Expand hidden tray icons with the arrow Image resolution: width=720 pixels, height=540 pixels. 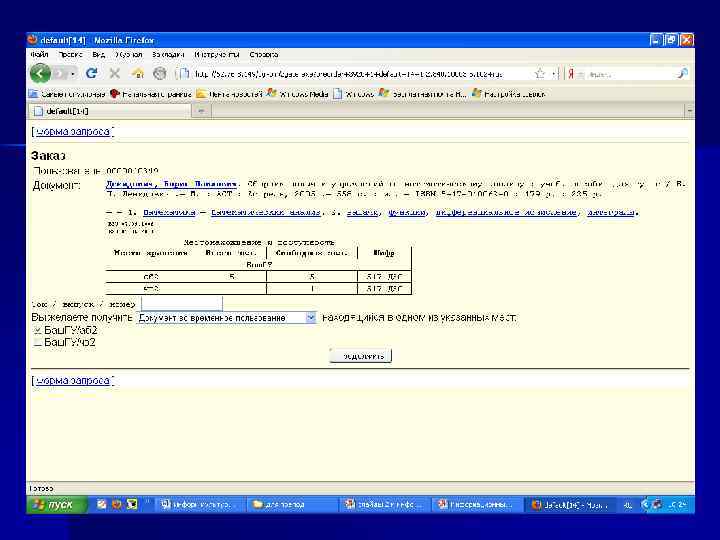coord(644,505)
